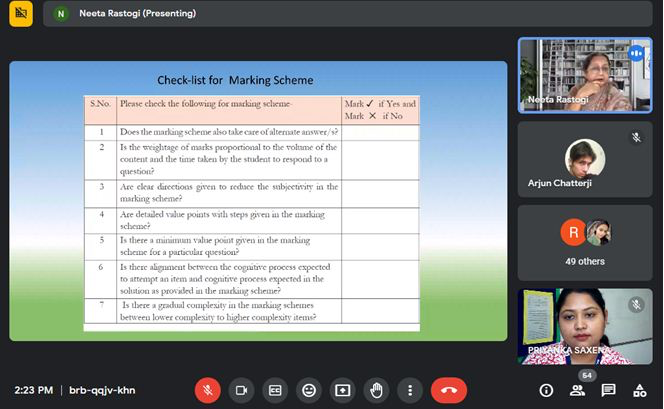Click the Check-list for Marking Scheme slide

[x=258, y=200]
